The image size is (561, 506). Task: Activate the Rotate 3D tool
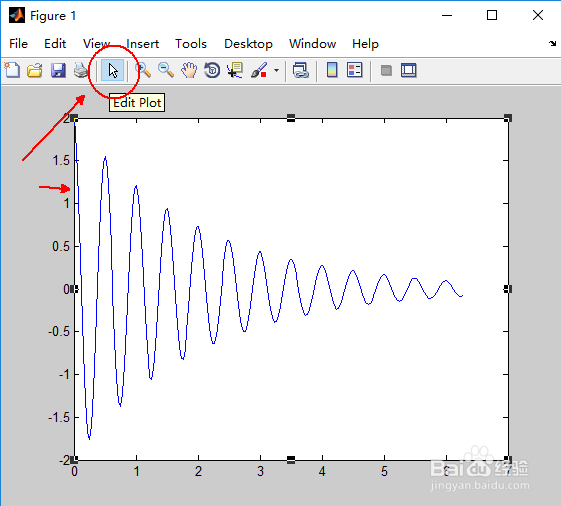point(212,70)
